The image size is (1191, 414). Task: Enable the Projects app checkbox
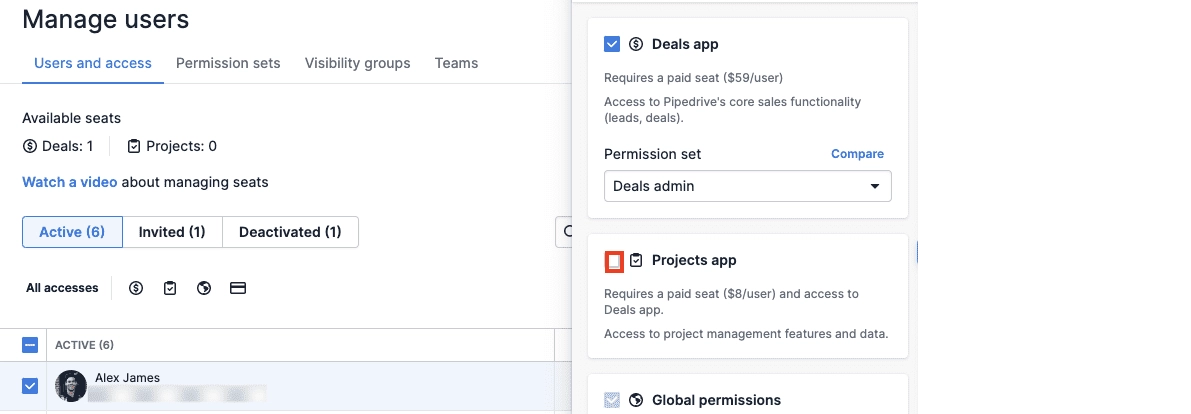point(614,261)
